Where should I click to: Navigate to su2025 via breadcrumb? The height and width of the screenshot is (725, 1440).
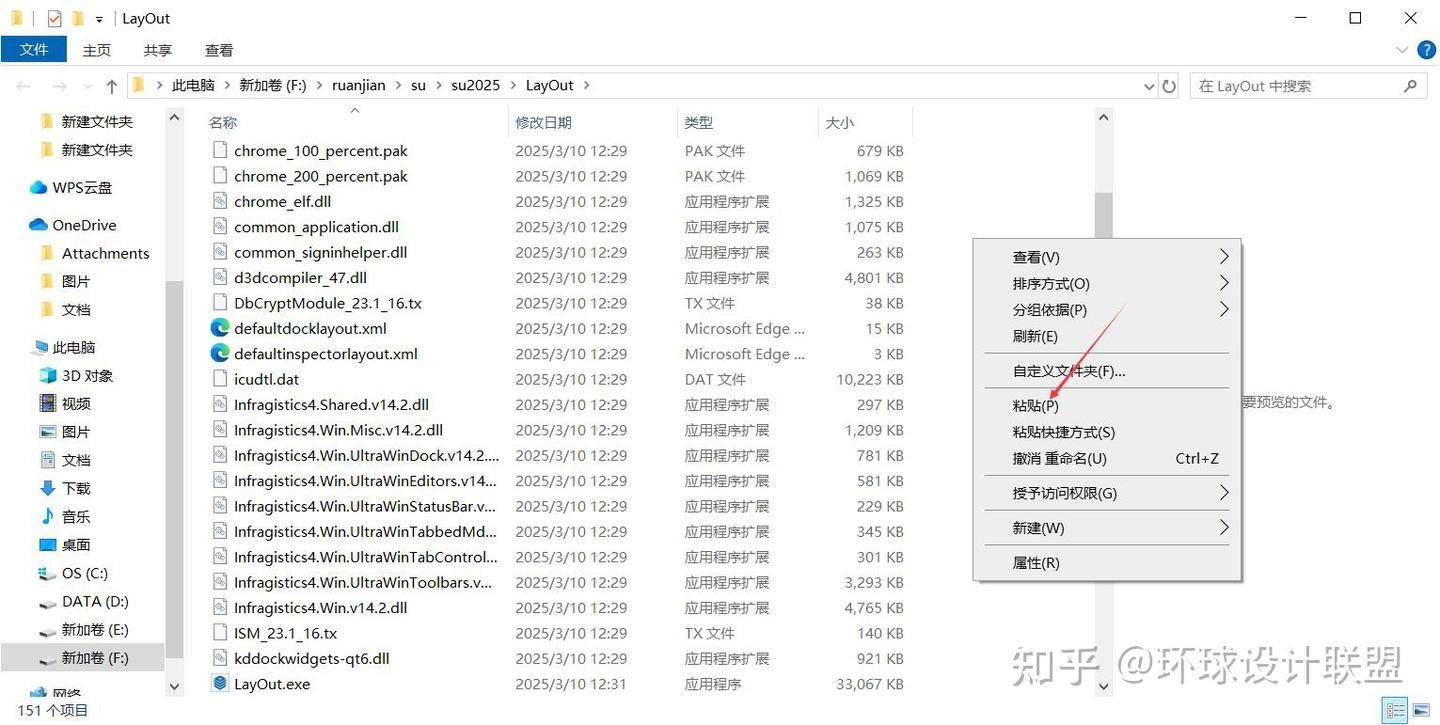tap(475, 85)
